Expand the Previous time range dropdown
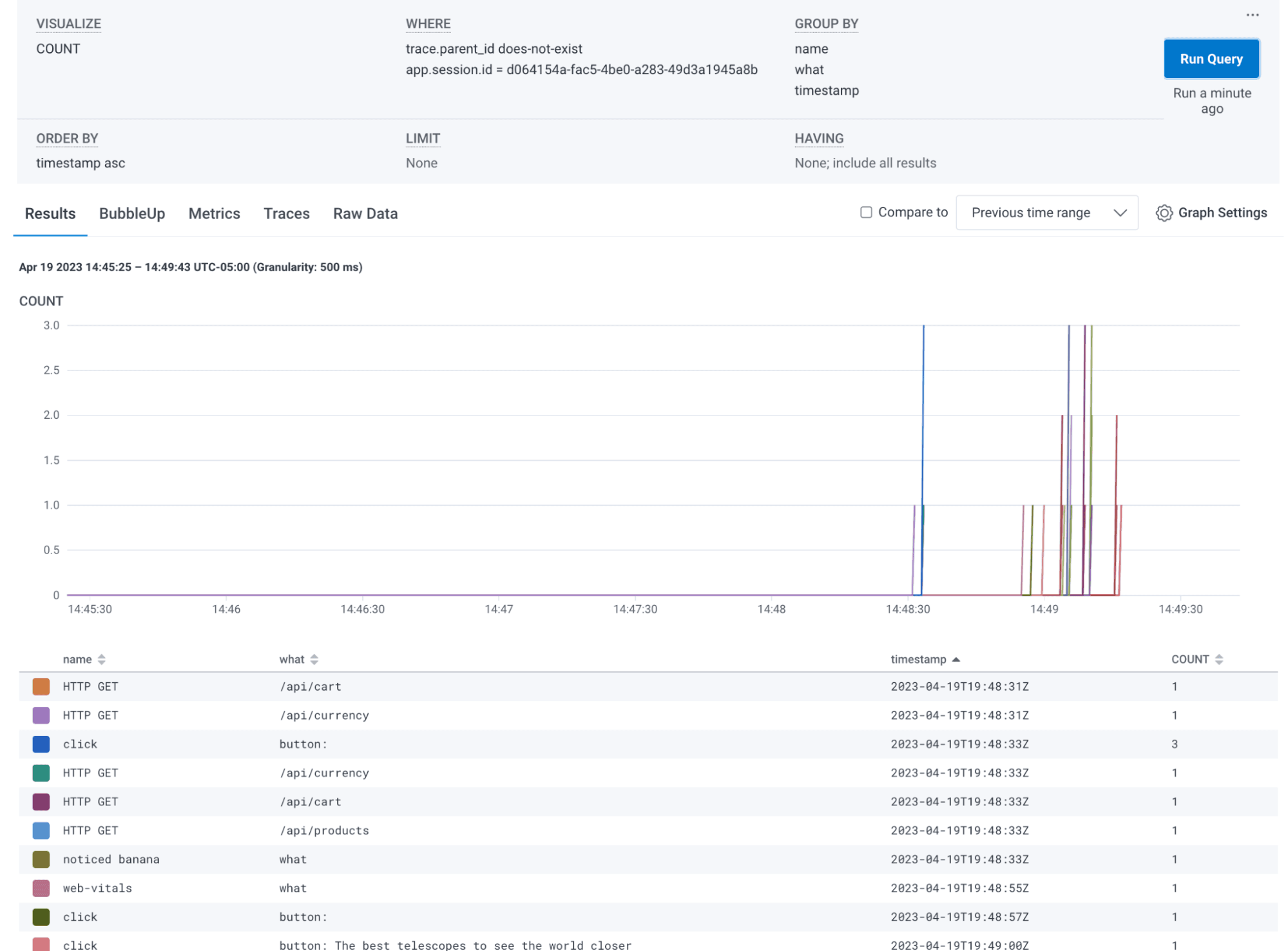 point(1047,213)
